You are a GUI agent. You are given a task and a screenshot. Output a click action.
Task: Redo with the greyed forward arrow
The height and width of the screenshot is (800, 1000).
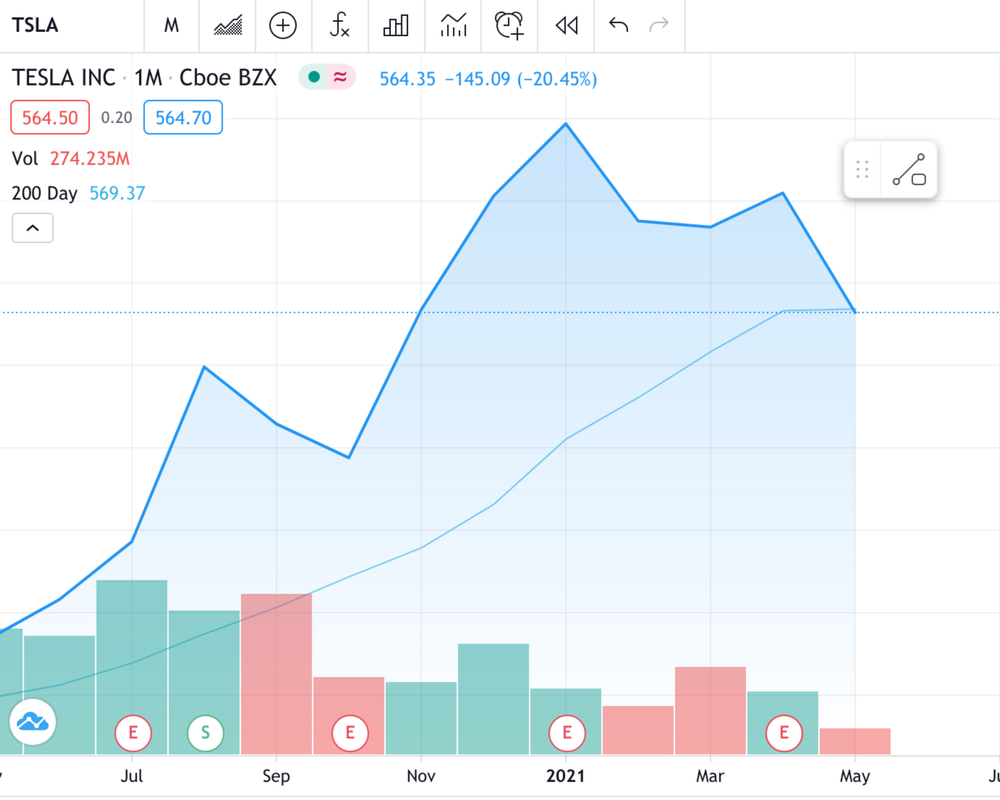click(x=659, y=26)
